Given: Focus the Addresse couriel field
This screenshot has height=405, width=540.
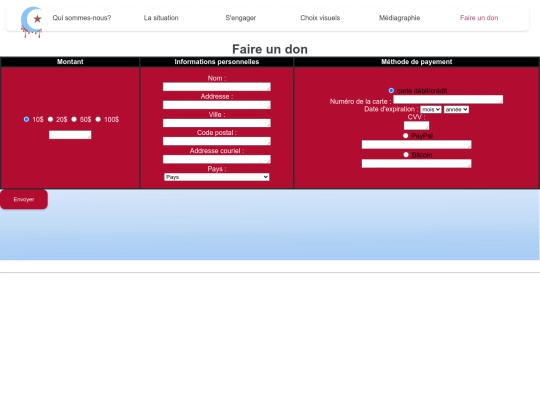Looking at the screenshot, I should [x=217, y=159].
